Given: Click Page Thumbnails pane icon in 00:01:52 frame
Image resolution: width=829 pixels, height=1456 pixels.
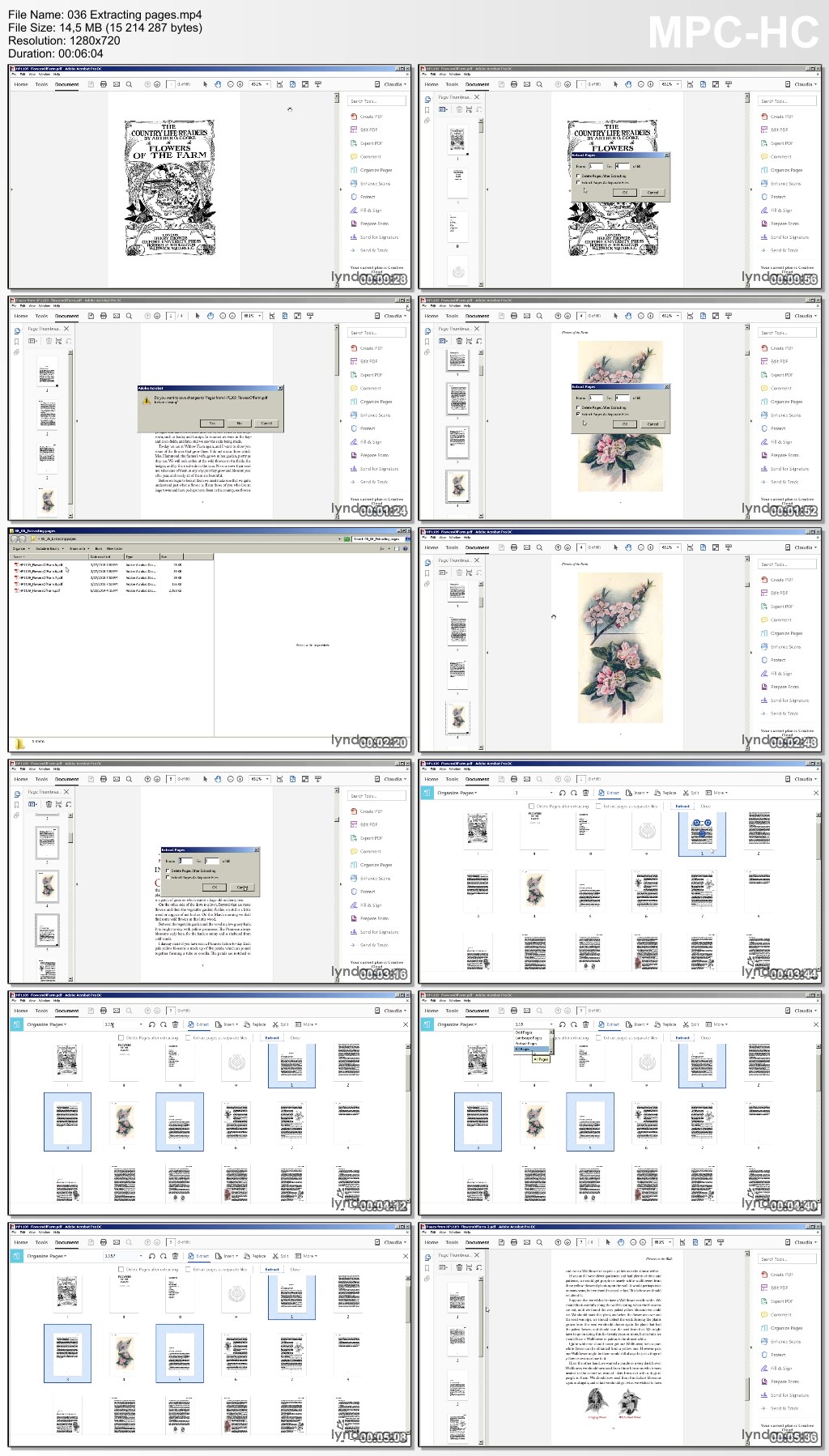Looking at the screenshot, I should [427, 330].
